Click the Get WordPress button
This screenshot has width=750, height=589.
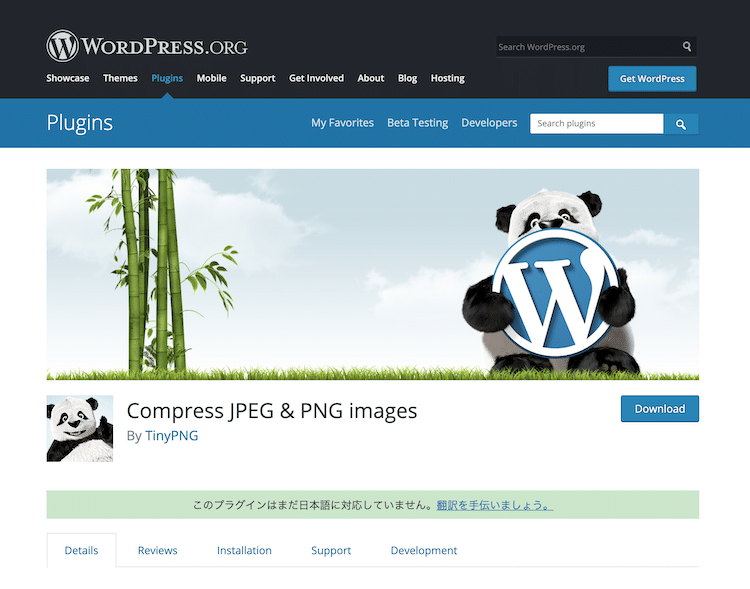click(652, 78)
